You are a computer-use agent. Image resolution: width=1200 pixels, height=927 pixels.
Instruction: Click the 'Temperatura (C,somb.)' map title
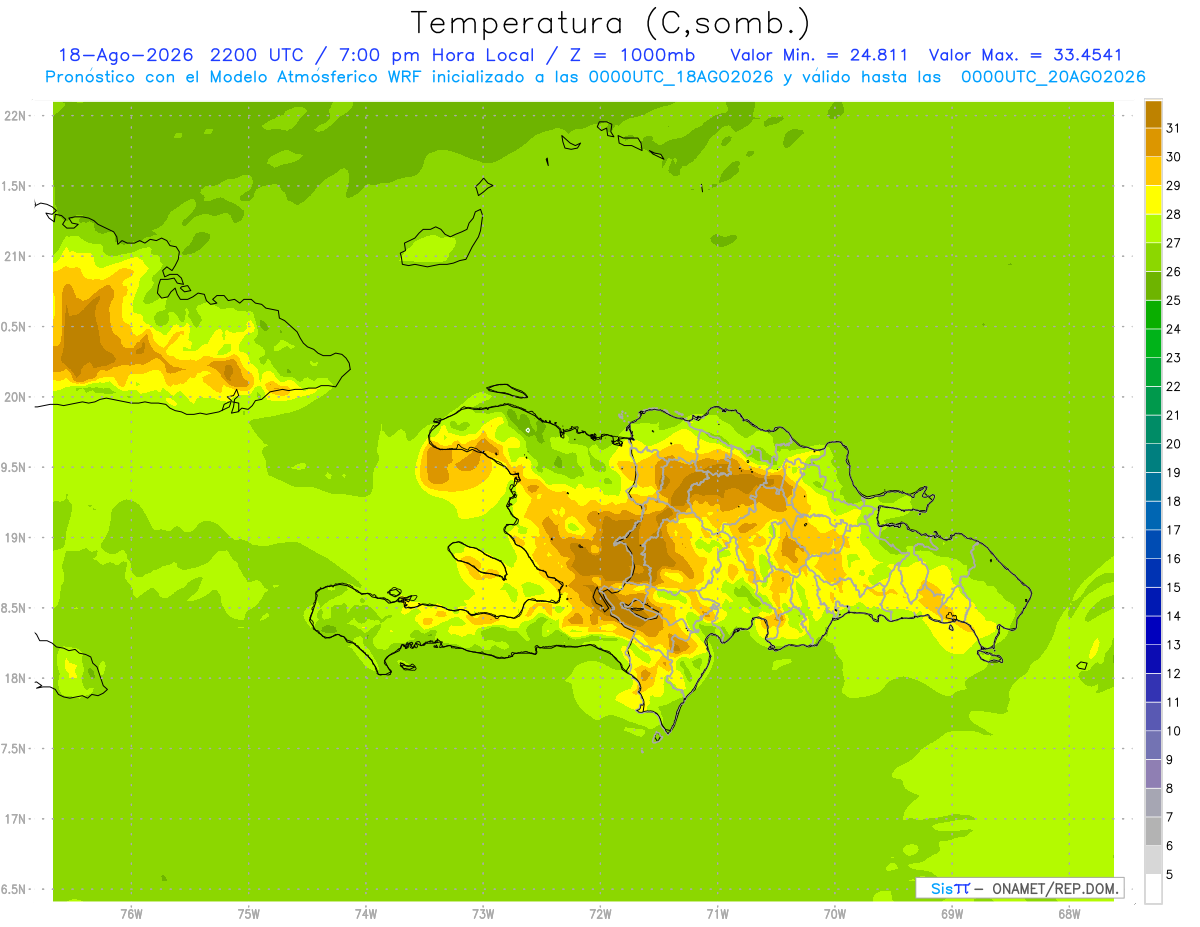point(609,24)
